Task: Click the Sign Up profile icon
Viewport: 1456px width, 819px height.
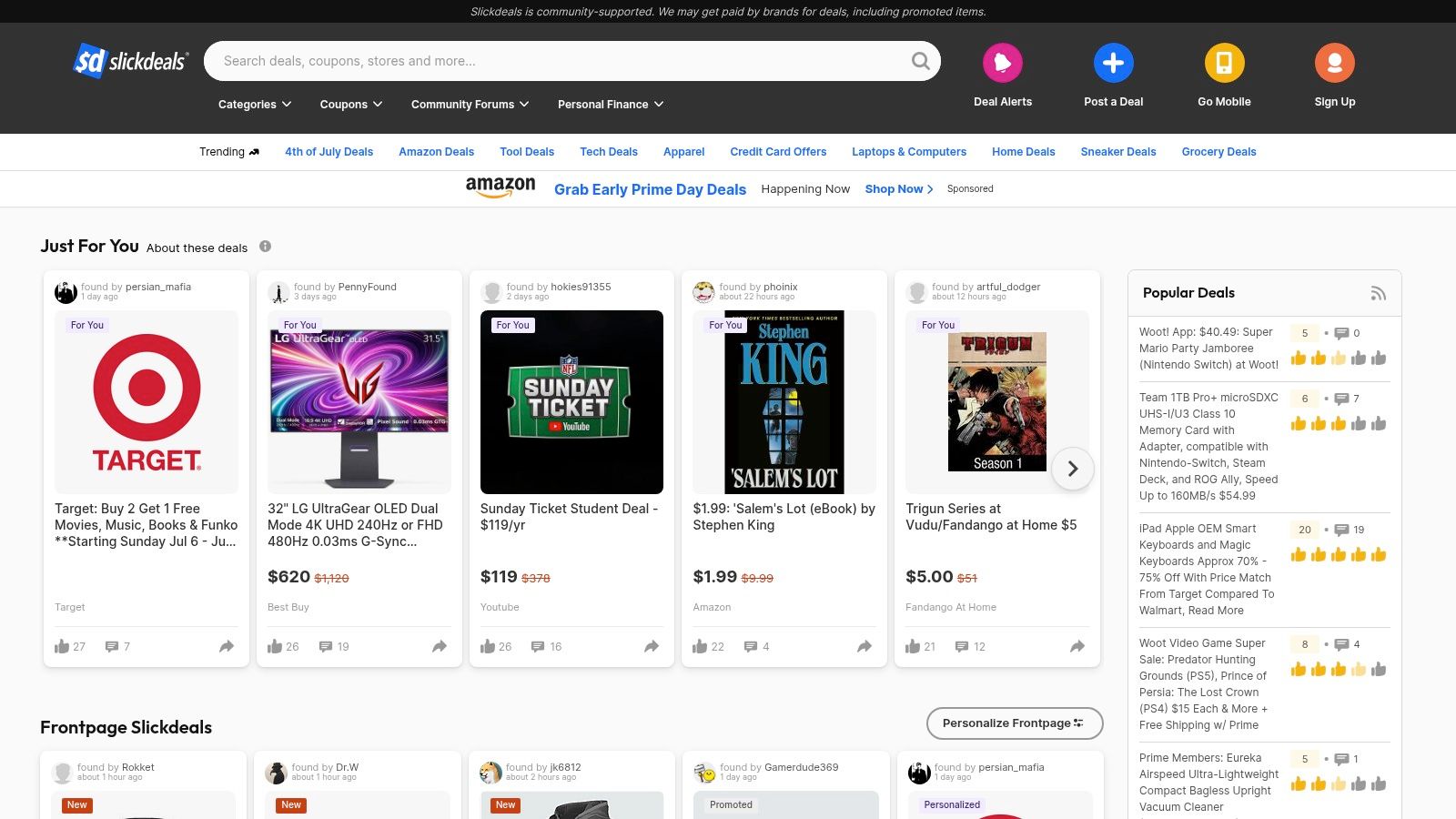Action: point(1335,63)
